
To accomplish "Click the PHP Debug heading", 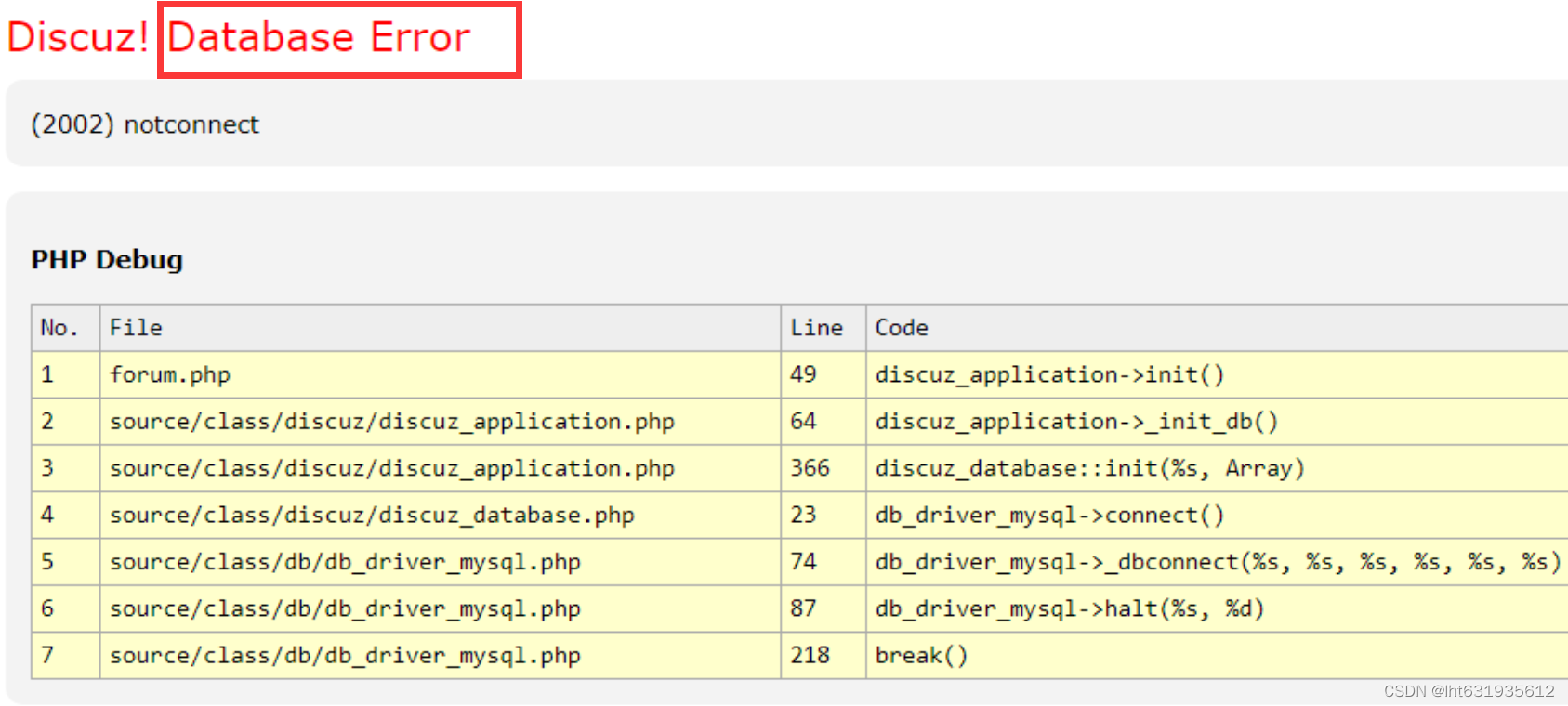I will pos(107,259).
